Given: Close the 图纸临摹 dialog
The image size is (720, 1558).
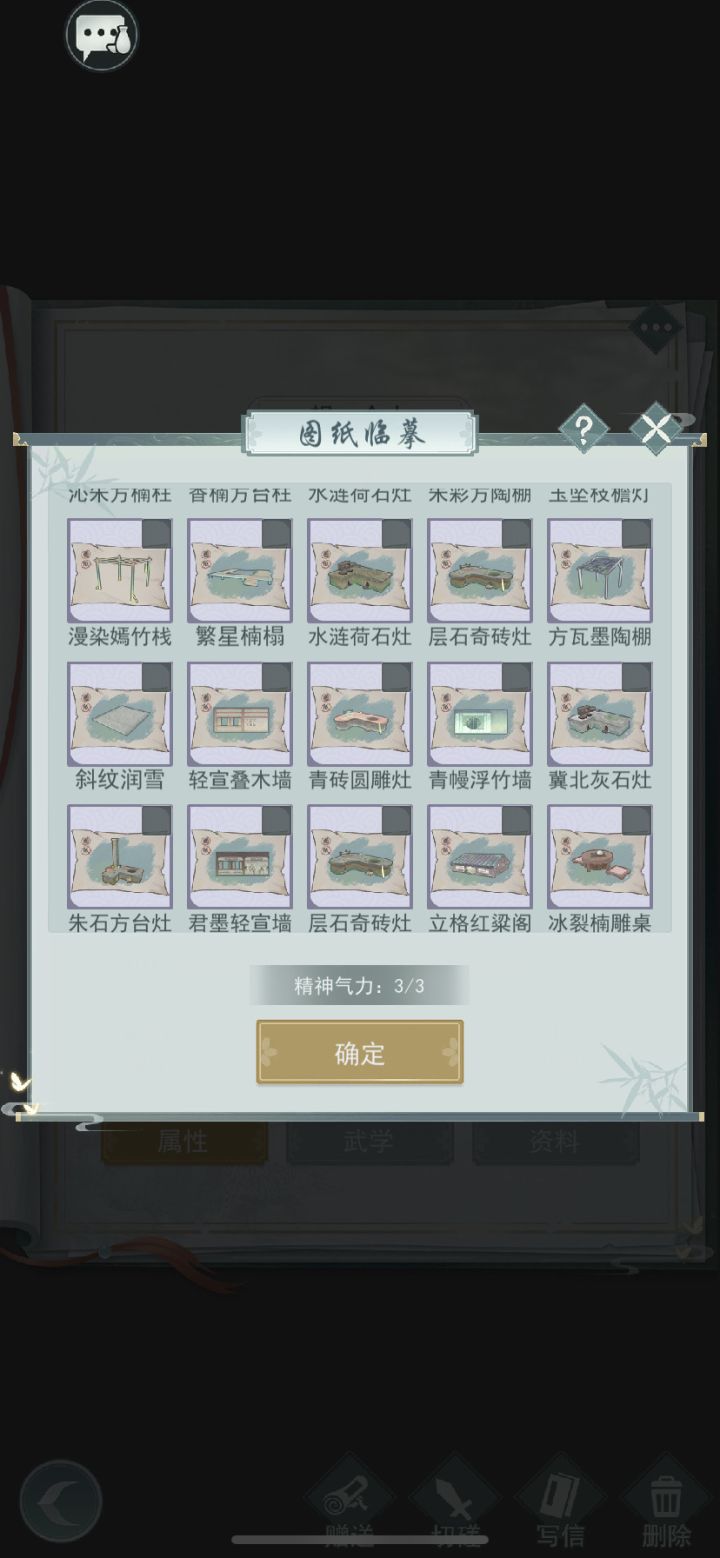Looking at the screenshot, I should (656, 429).
